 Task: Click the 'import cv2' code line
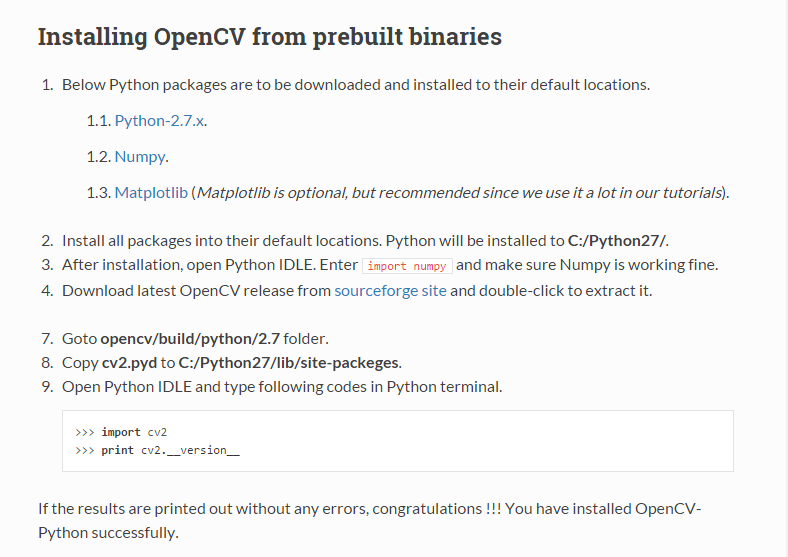click(x=121, y=432)
